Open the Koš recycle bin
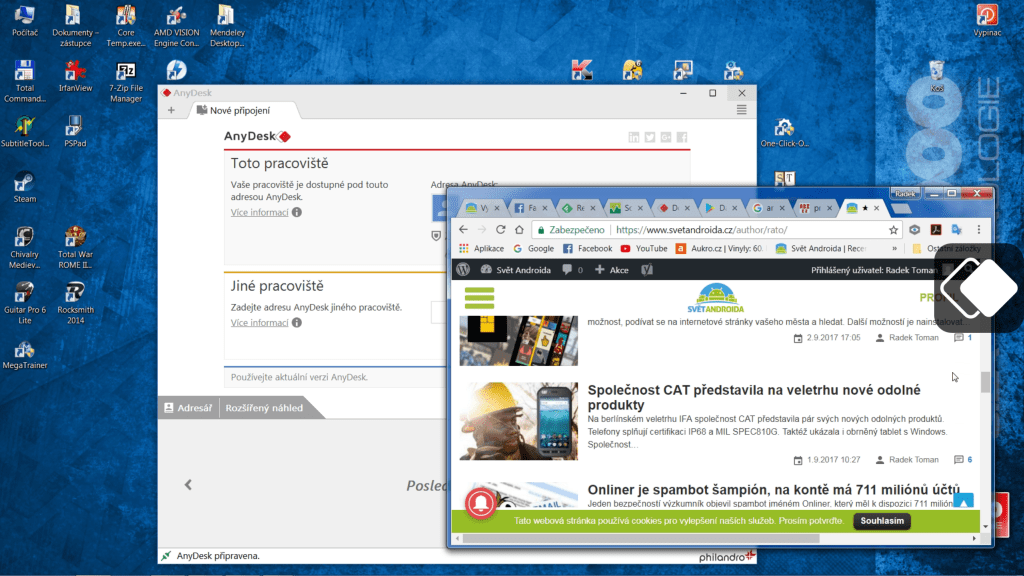 tap(936, 76)
